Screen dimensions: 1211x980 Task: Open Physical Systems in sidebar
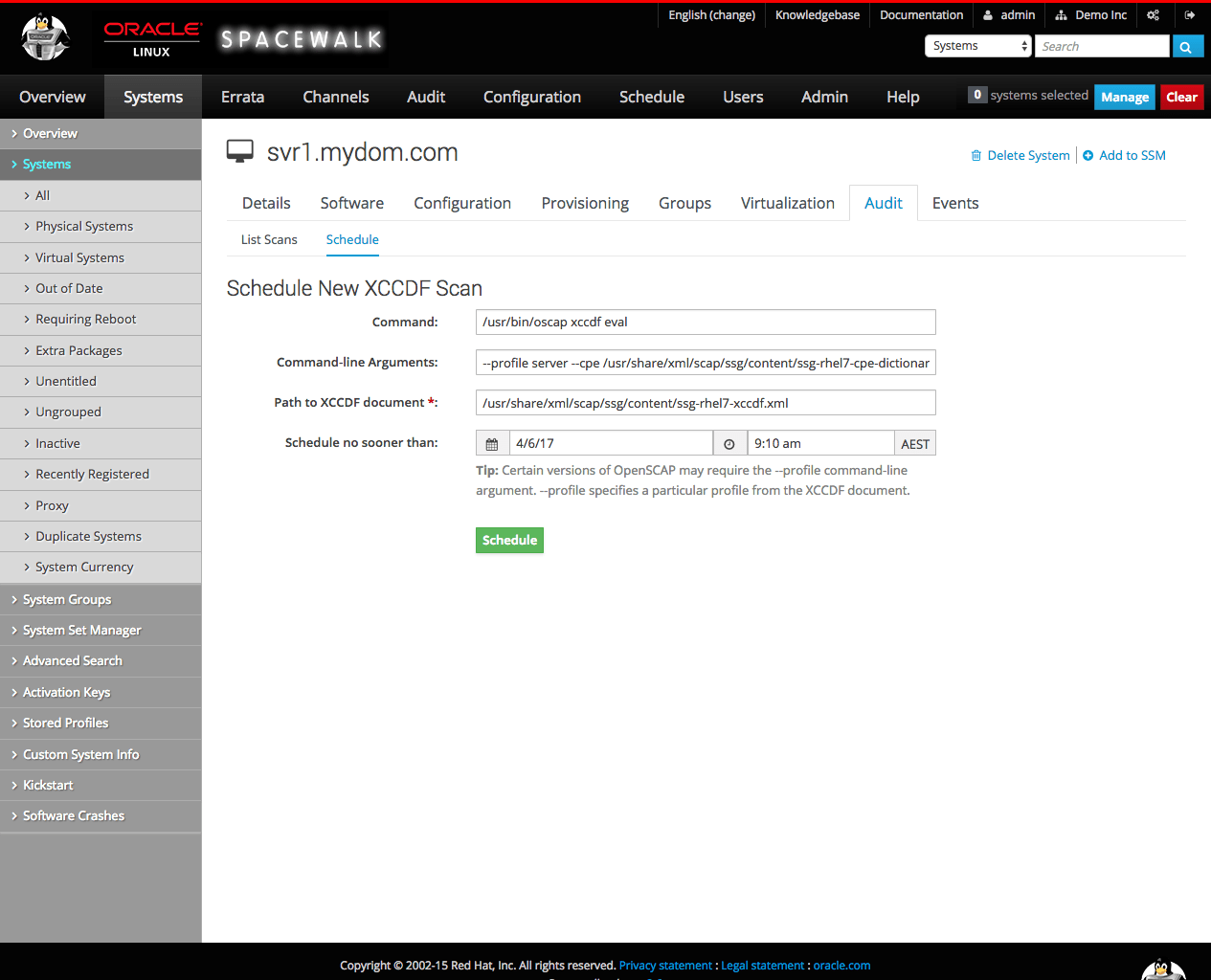(84, 227)
